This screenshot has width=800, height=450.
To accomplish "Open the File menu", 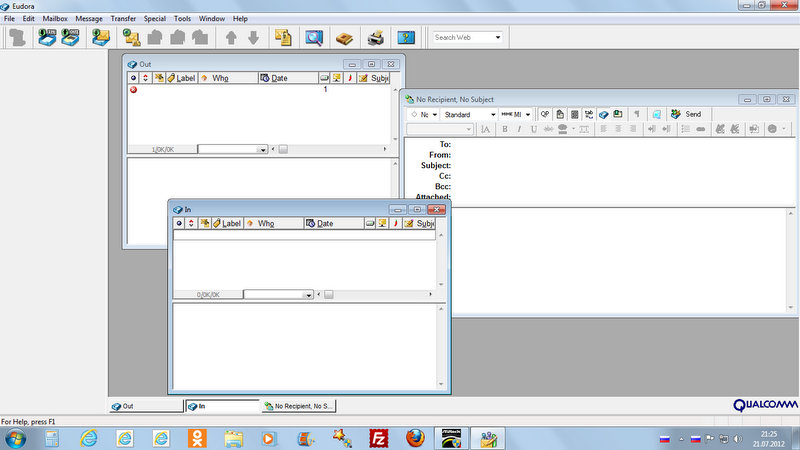I will click(9, 18).
